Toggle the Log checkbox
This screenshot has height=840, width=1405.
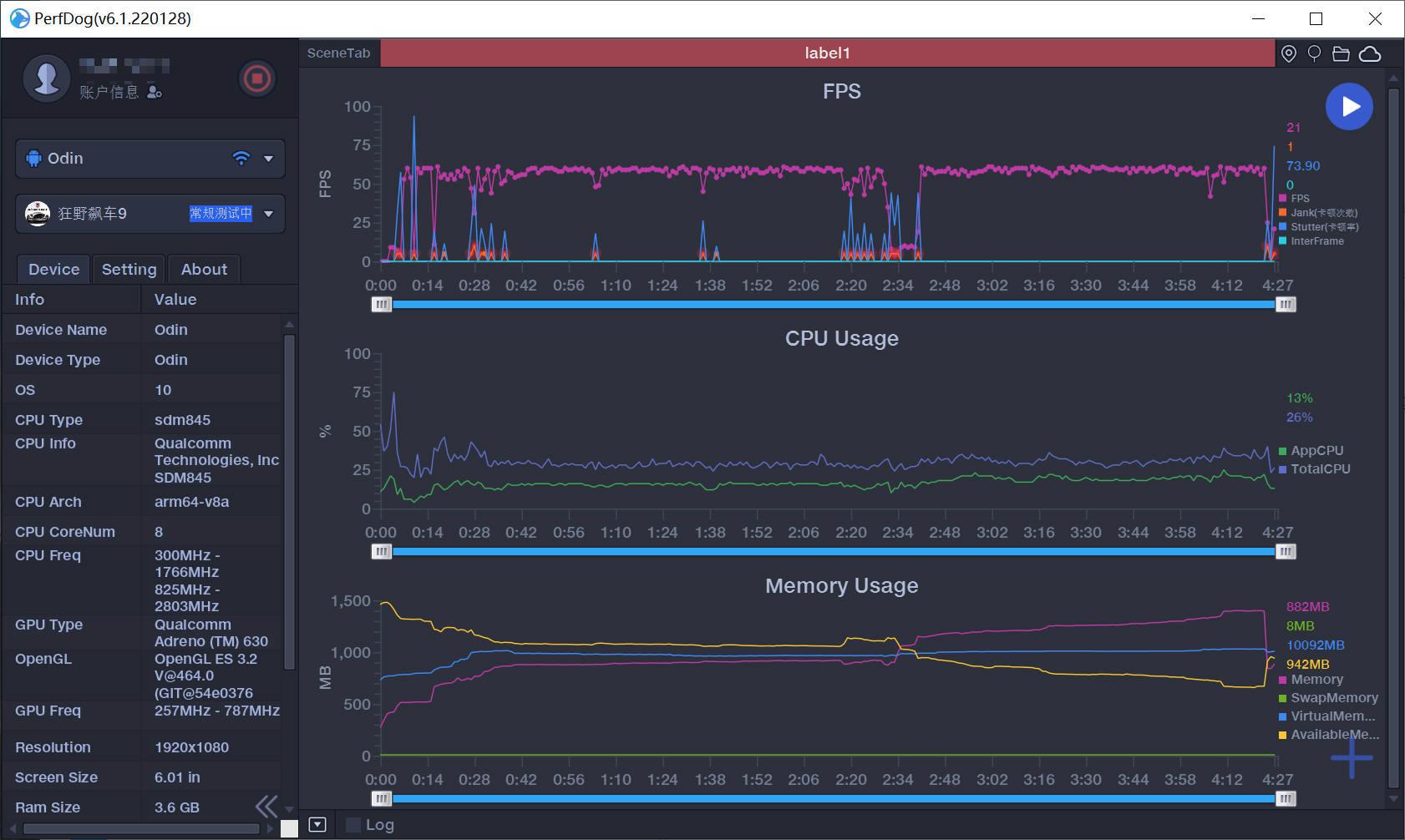pos(353,825)
